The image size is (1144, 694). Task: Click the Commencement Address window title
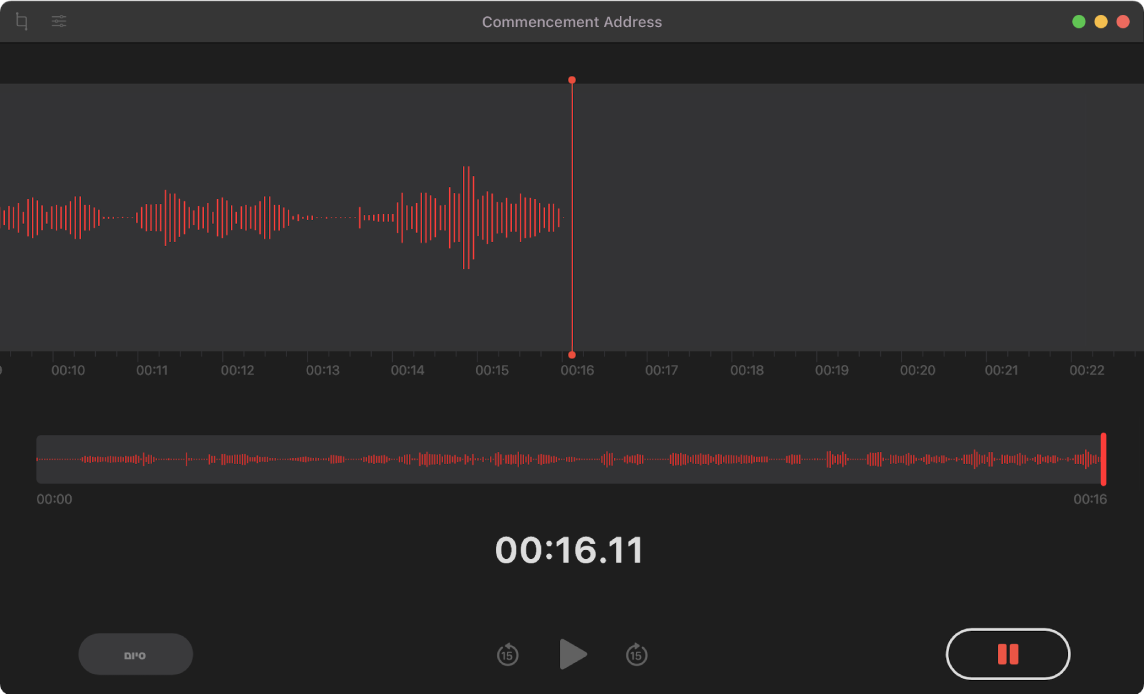coord(572,22)
